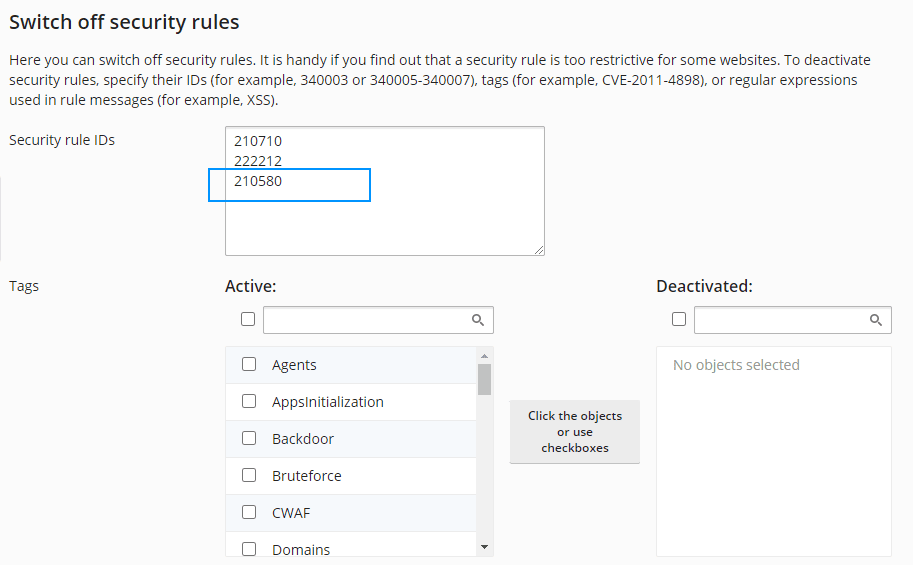Enable the Backdoor tag checkbox
The width and height of the screenshot is (913, 565).
click(x=249, y=439)
